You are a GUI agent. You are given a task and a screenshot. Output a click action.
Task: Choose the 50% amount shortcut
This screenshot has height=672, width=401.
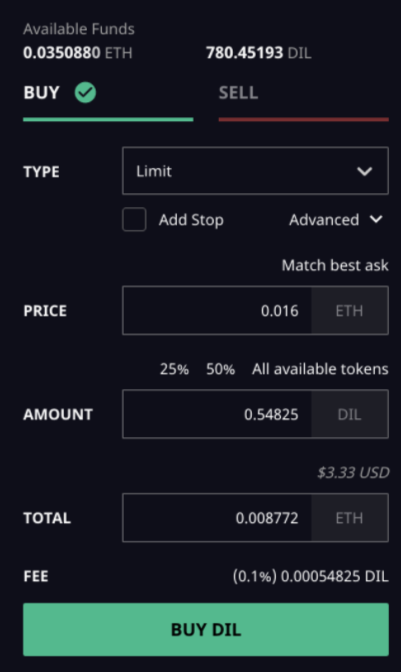tap(220, 369)
